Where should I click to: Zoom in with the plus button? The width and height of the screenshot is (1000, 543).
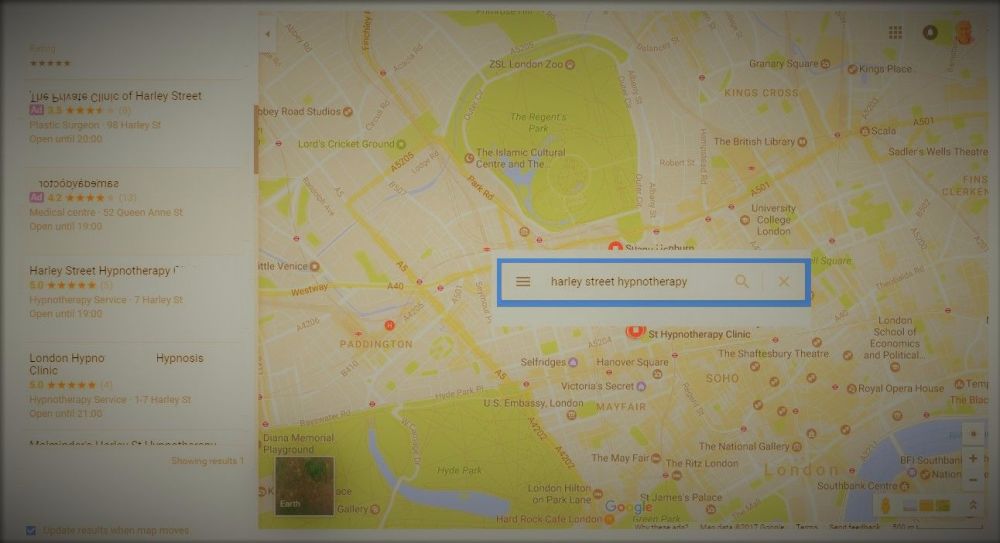pyautogui.click(x=973, y=458)
